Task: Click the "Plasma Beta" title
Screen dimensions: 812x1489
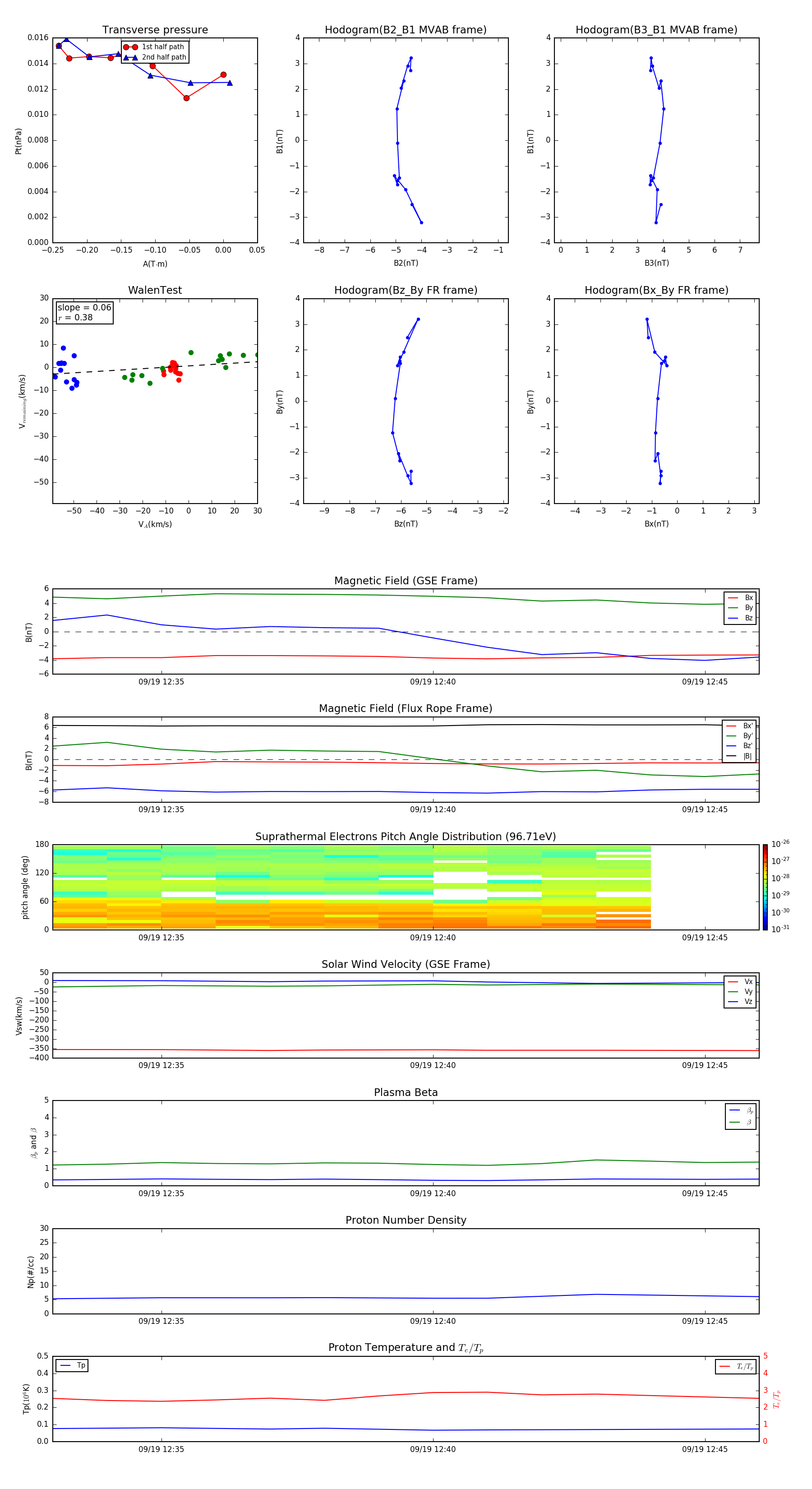Action: pos(406,1092)
